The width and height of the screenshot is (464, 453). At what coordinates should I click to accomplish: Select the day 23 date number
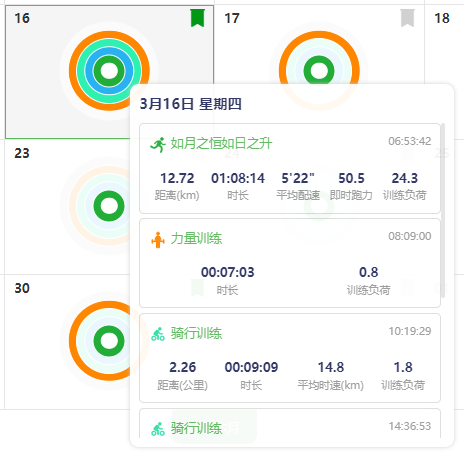coord(22,153)
